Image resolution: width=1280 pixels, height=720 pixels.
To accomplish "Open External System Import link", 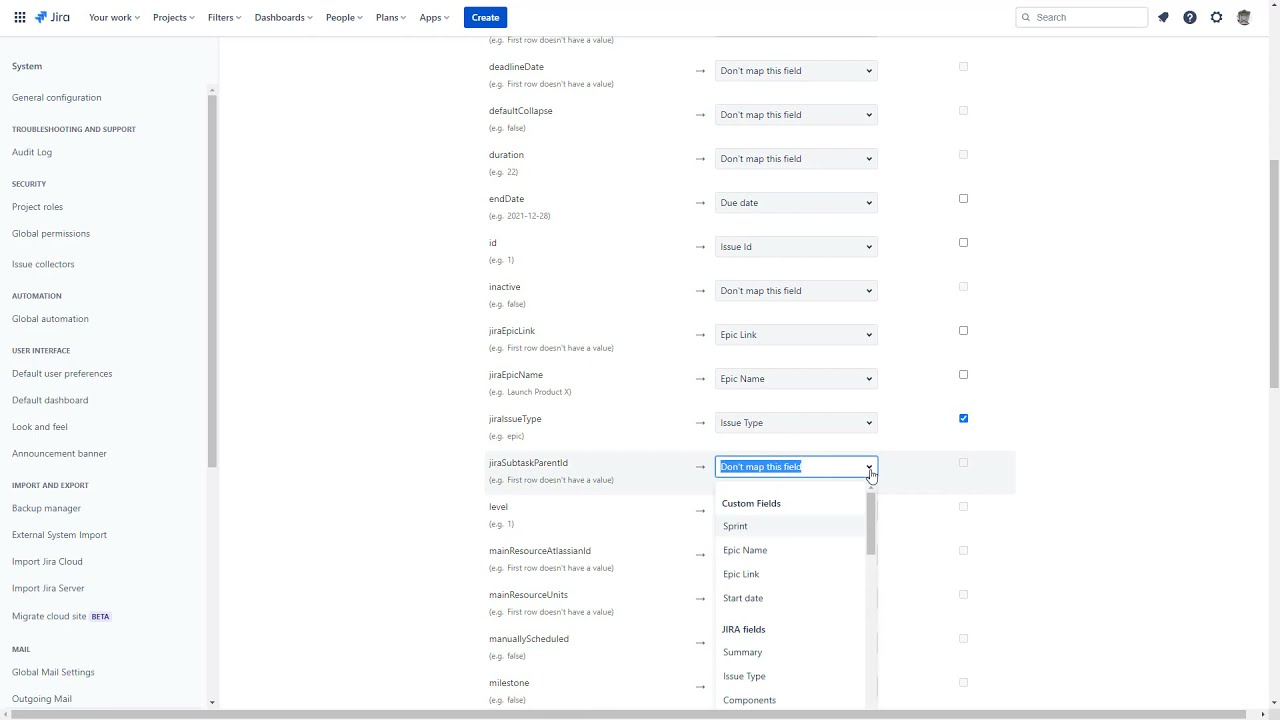I will [59, 535].
